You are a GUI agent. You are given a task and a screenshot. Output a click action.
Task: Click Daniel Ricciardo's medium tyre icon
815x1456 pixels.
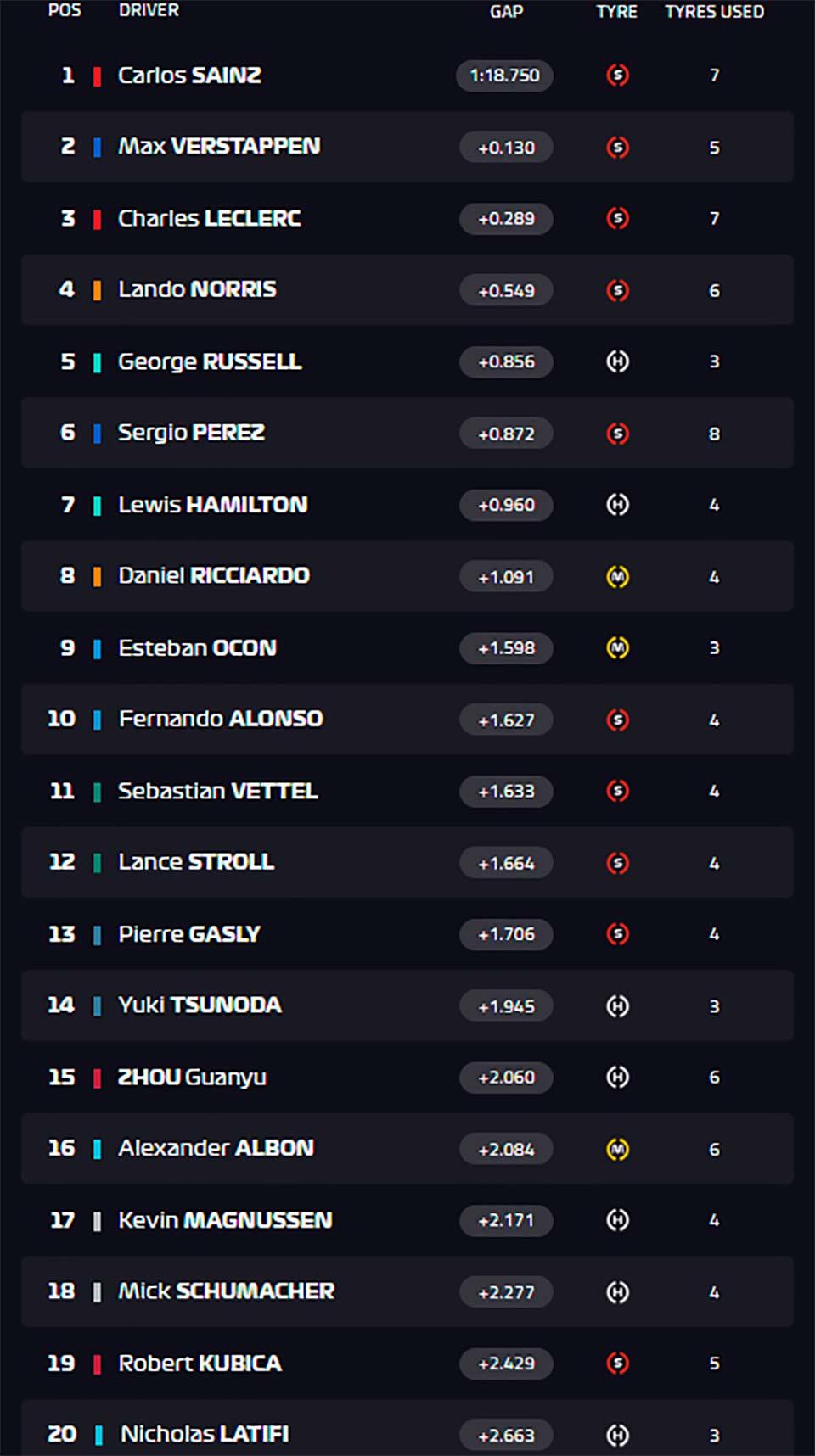pos(617,577)
